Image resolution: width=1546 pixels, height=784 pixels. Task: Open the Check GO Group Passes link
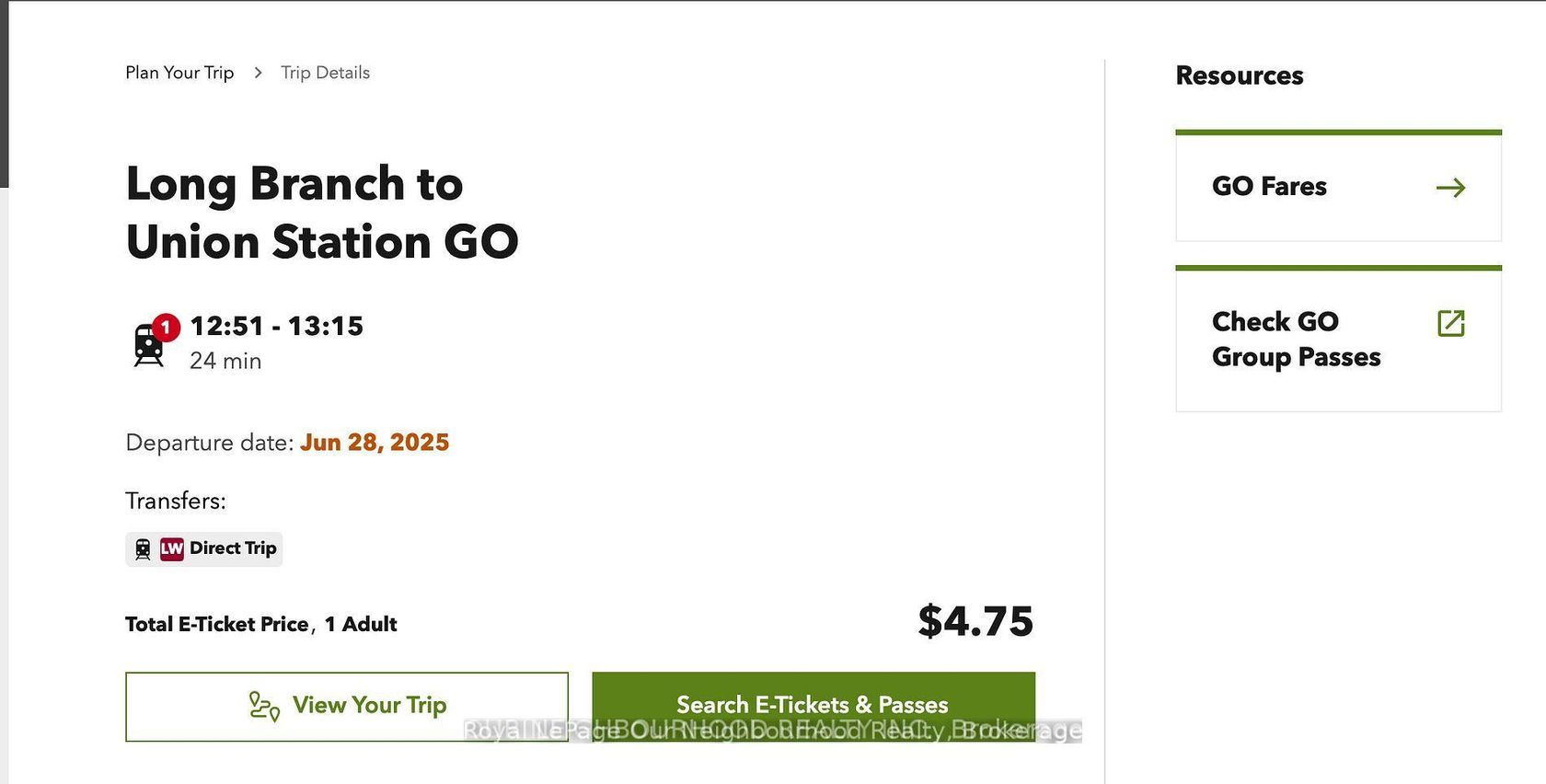pyautogui.click(x=1296, y=339)
